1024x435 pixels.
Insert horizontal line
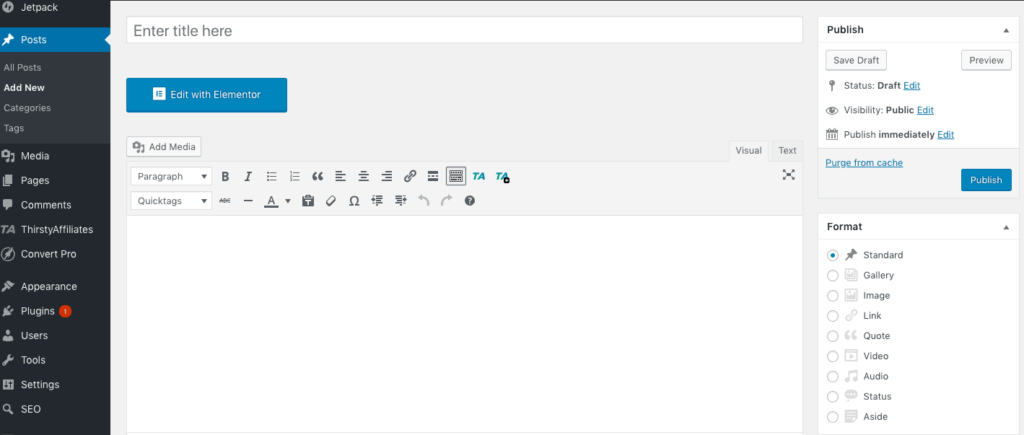pyautogui.click(x=248, y=201)
